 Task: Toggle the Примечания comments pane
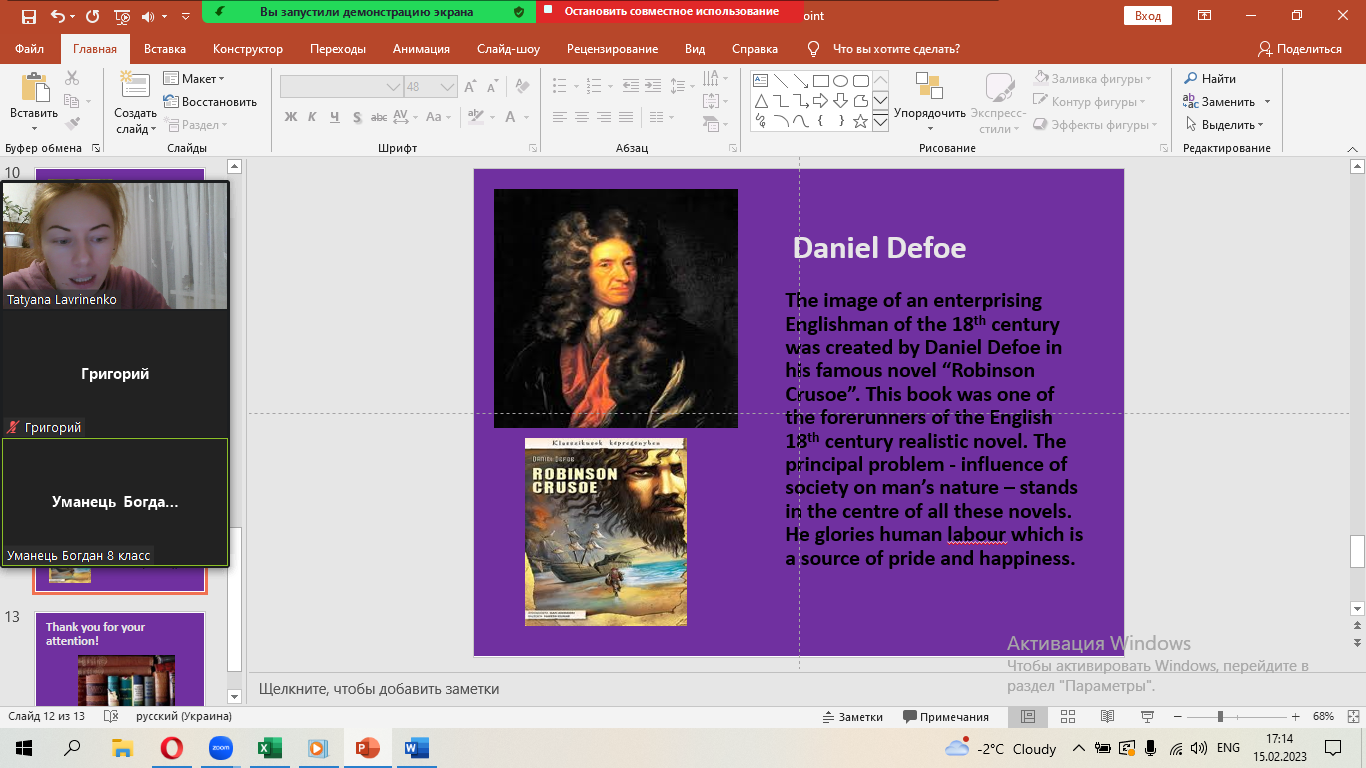[x=946, y=717]
